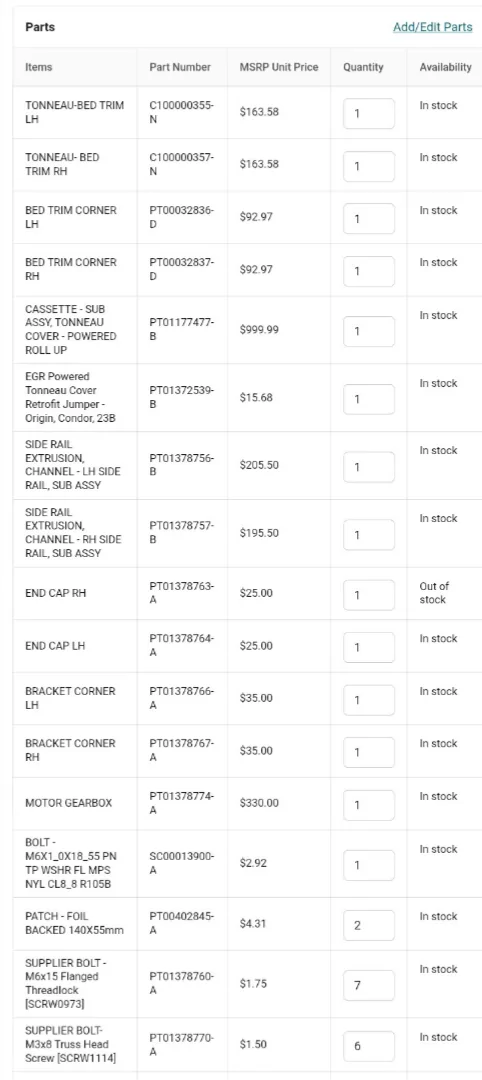Select quantity showing 6 for M3x8 Truss screw
This screenshot has height=1080, width=482.
pyautogui.click(x=369, y=1046)
